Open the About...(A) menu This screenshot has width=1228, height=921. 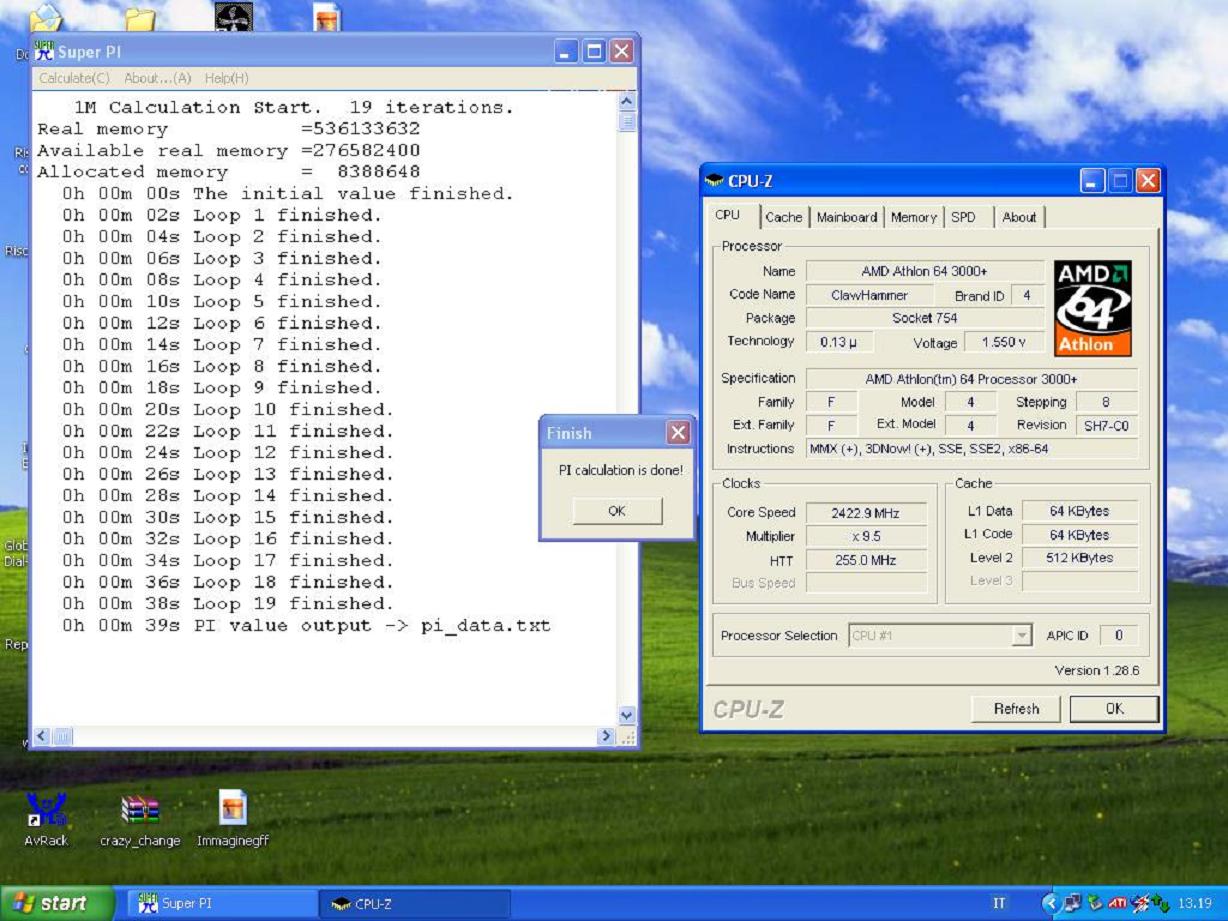click(157, 78)
